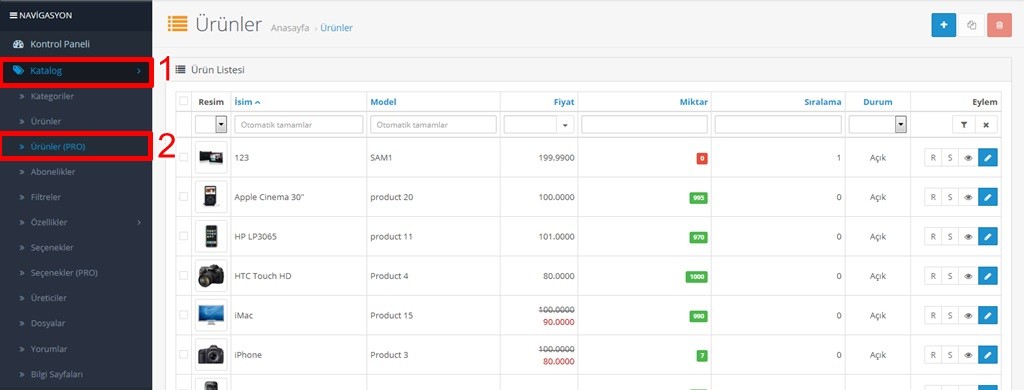The image size is (1024, 390).
Task: Click the Anasayfa breadcrumb link
Action: (290, 28)
